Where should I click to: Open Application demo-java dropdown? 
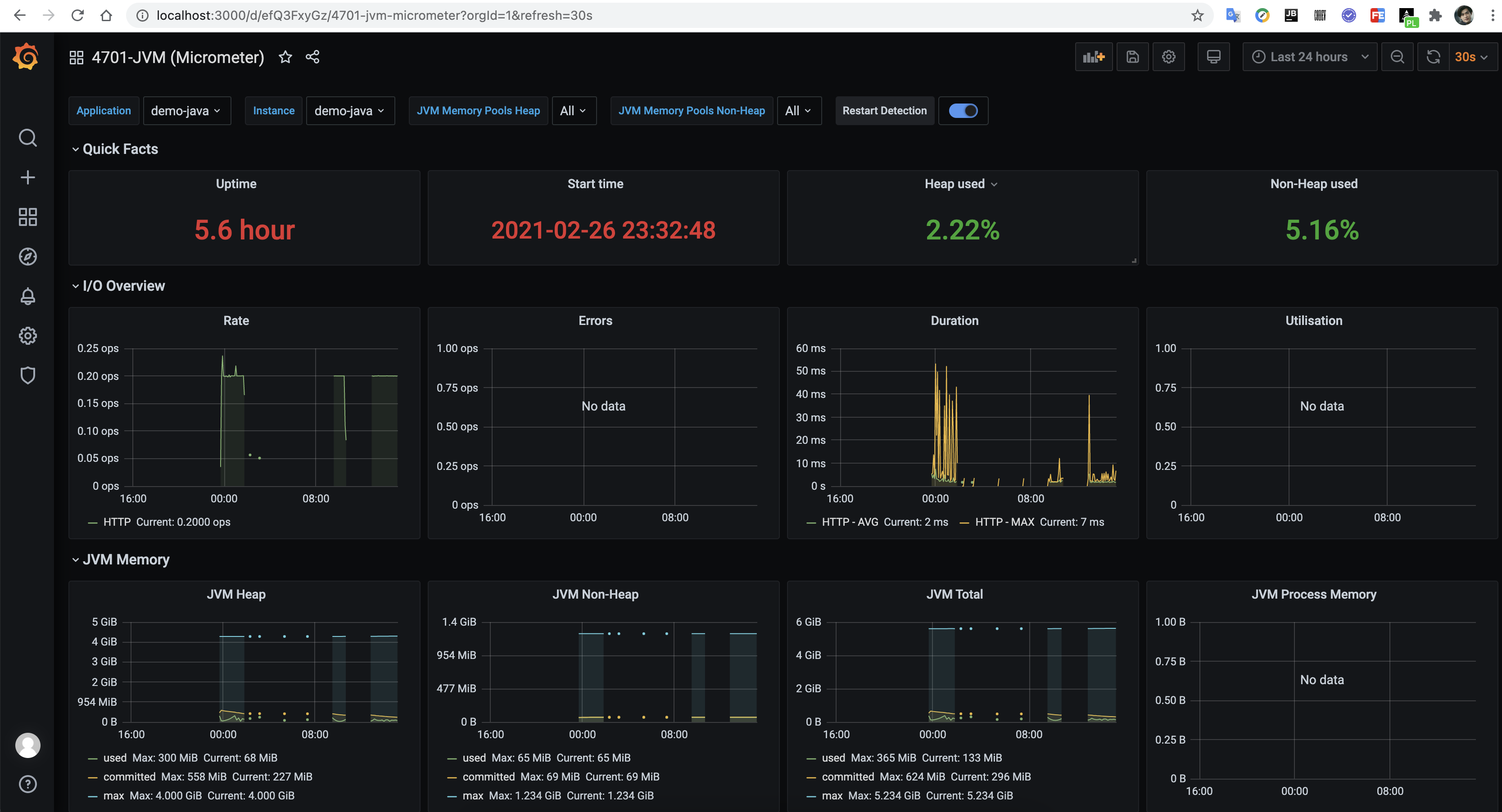click(186, 111)
